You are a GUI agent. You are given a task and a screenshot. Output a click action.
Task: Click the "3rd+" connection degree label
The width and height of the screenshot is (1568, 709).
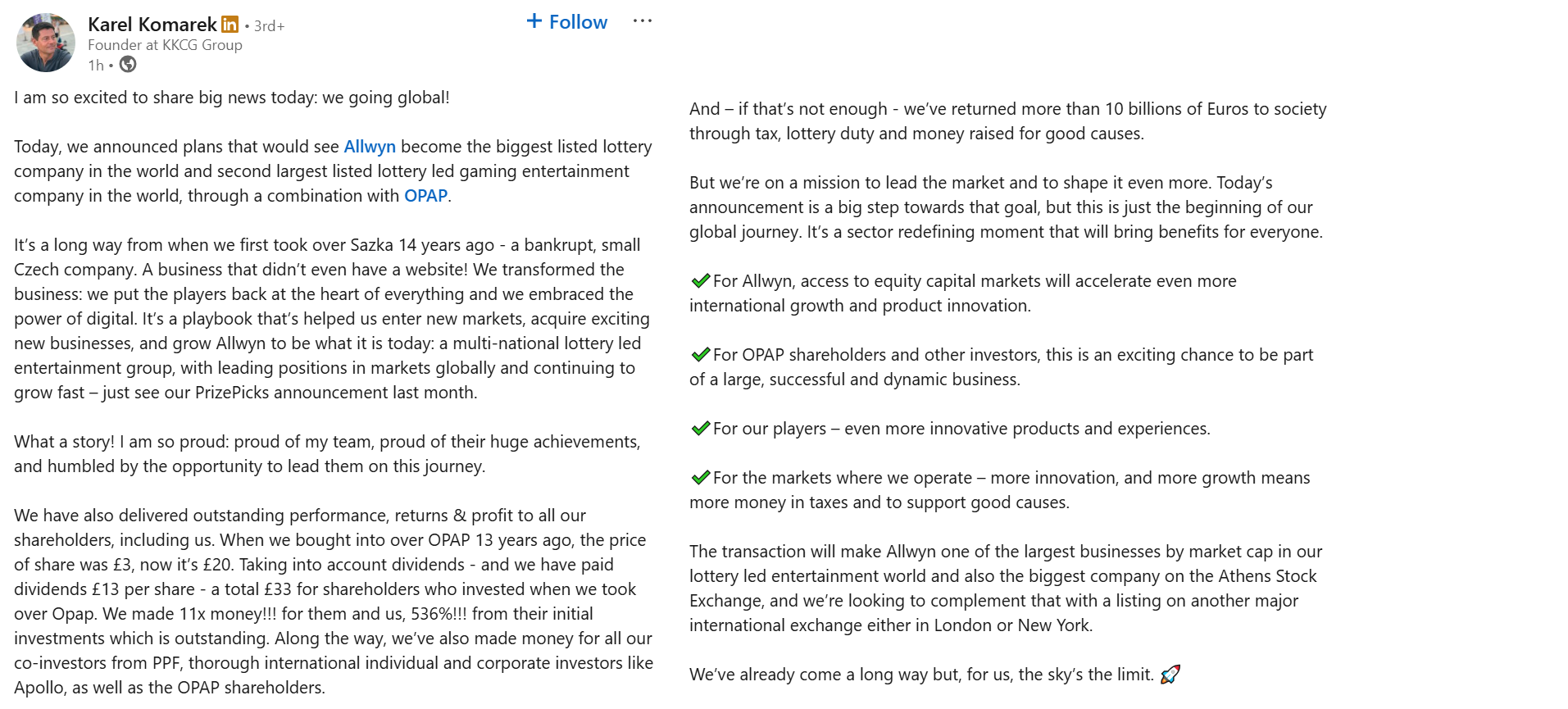269,26
